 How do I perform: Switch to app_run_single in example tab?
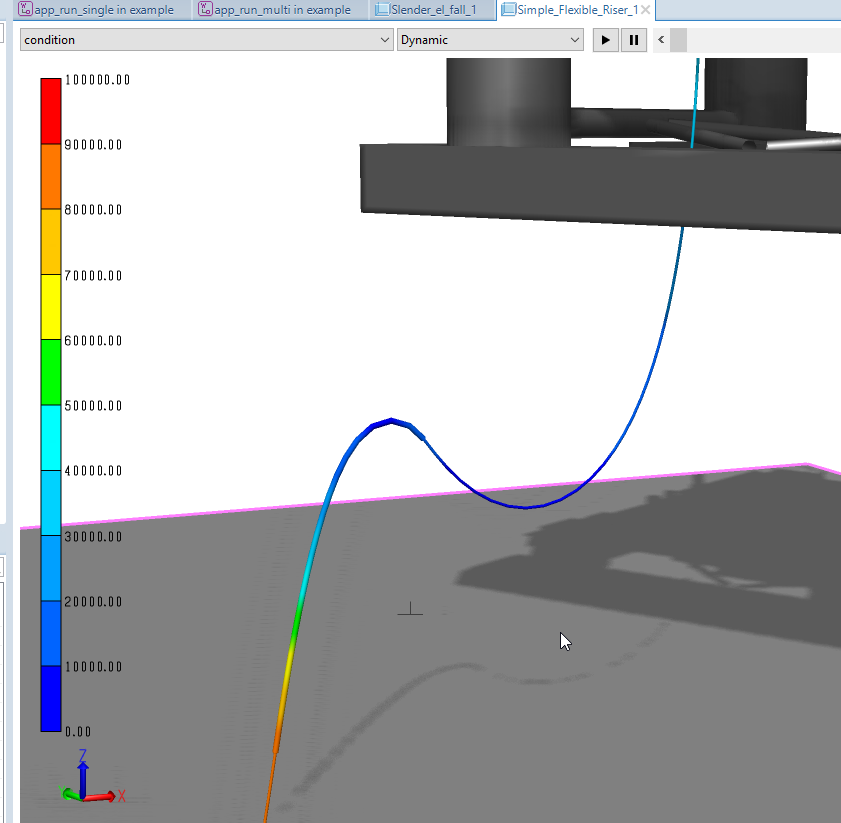104,10
